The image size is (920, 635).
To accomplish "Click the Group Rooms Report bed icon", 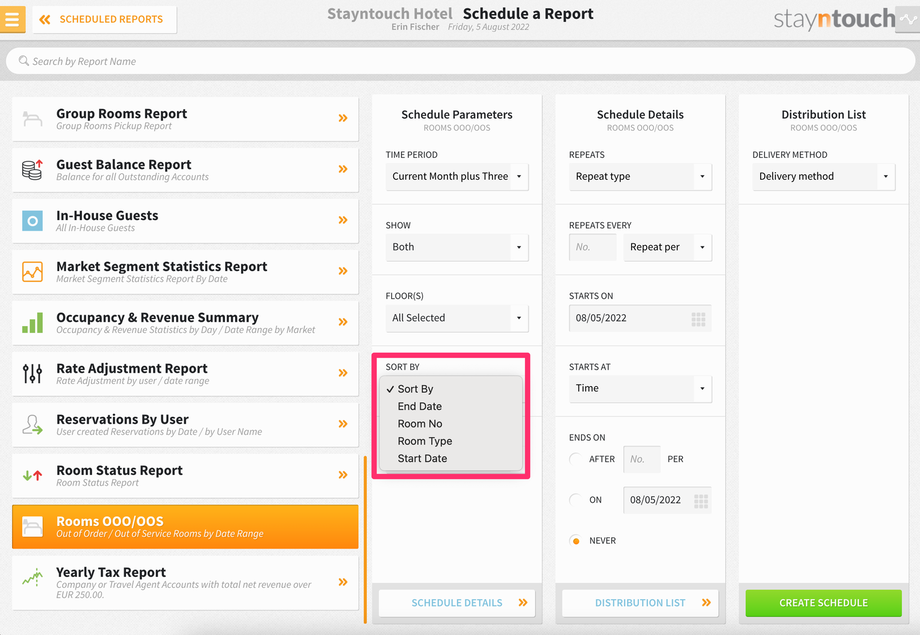I will pos(32,119).
